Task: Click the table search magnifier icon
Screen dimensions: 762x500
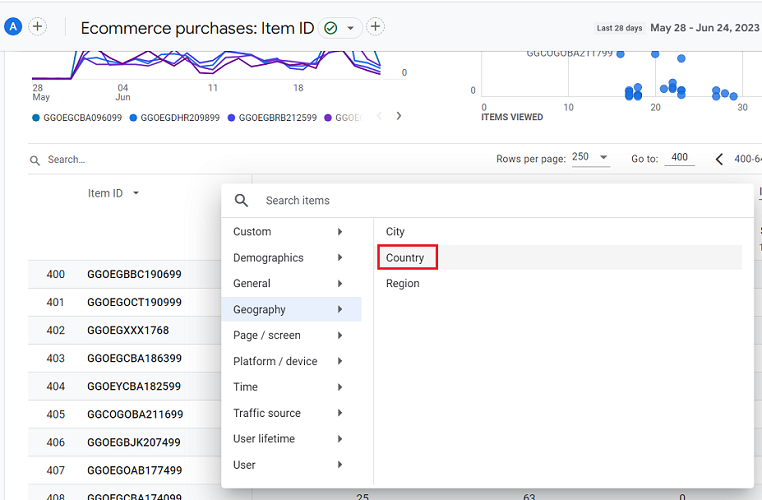Action: pos(35,160)
